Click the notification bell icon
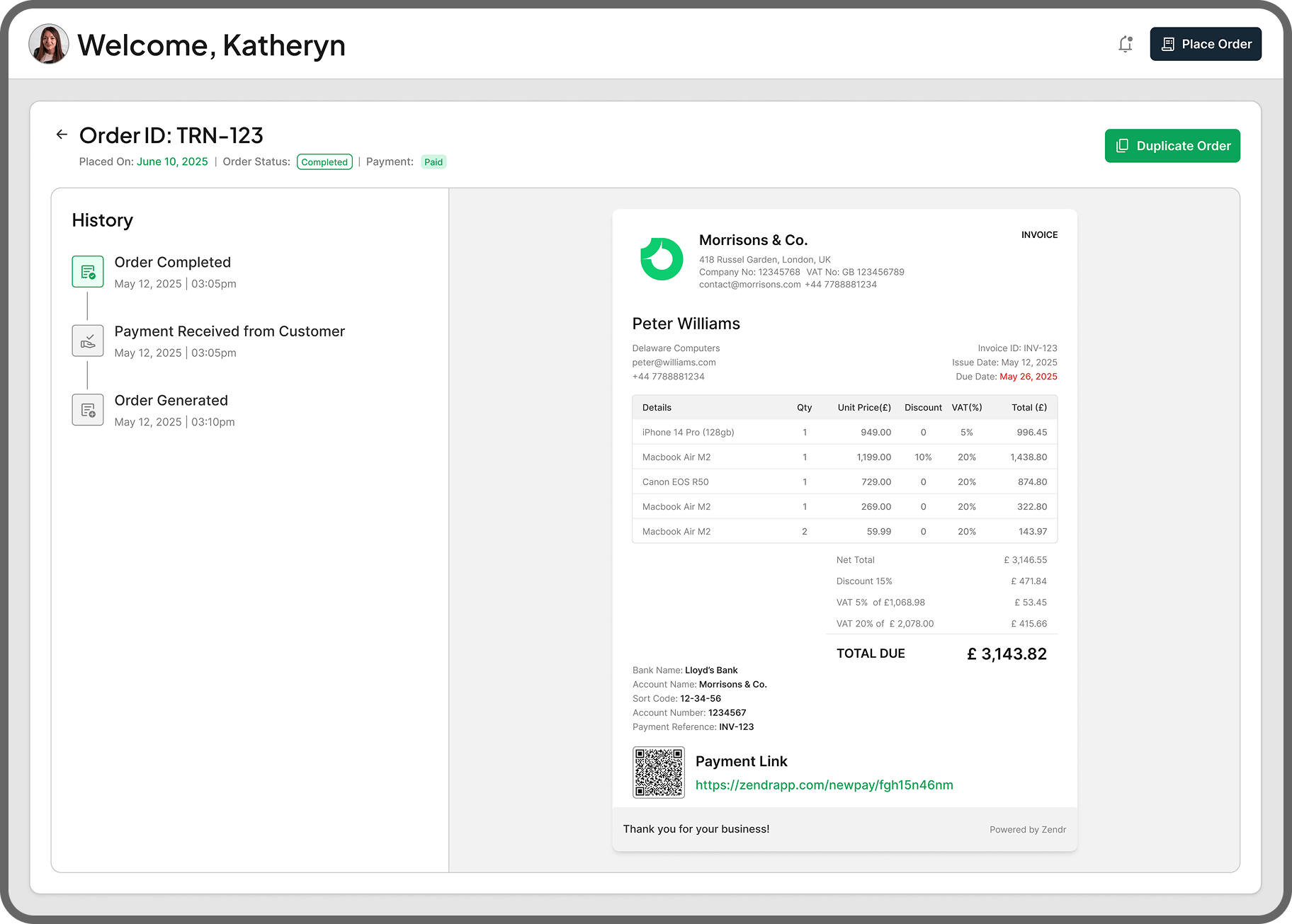The height and width of the screenshot is (924, 1292). pyautogui.click(x=1126, y=44)
